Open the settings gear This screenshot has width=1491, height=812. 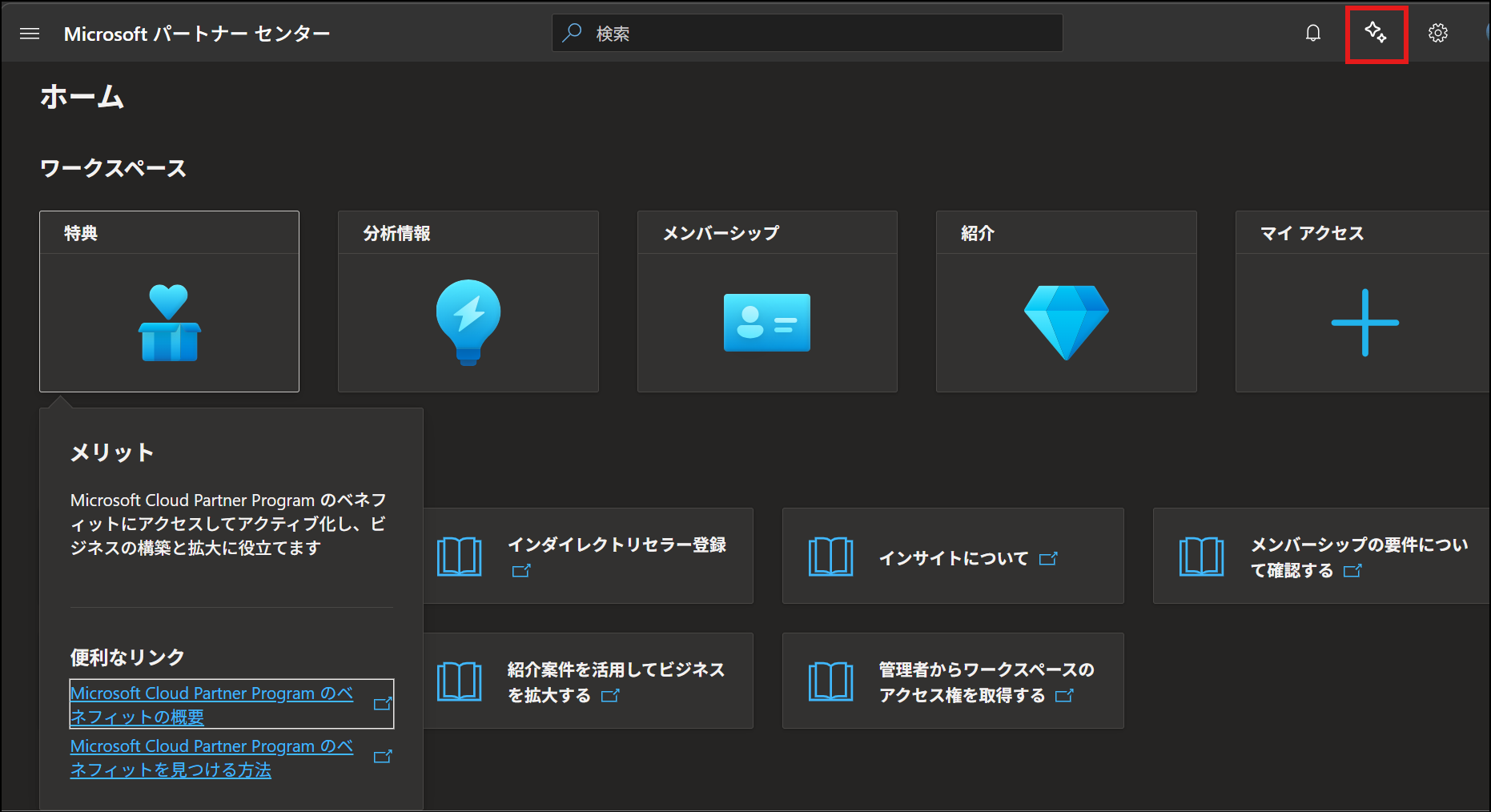(1437, 33)
